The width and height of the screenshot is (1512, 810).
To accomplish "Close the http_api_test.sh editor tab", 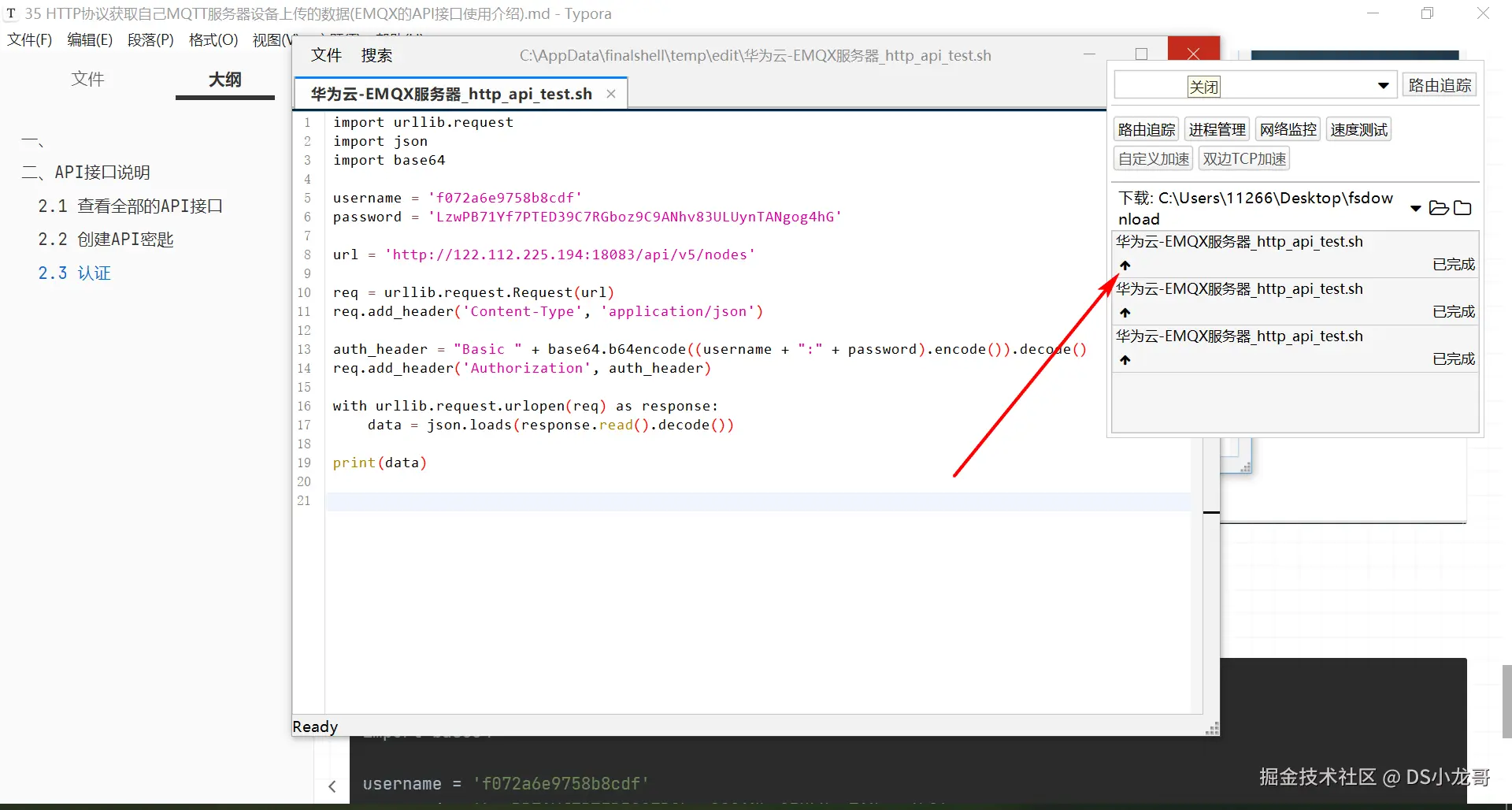I will click(x=611, y=94).
